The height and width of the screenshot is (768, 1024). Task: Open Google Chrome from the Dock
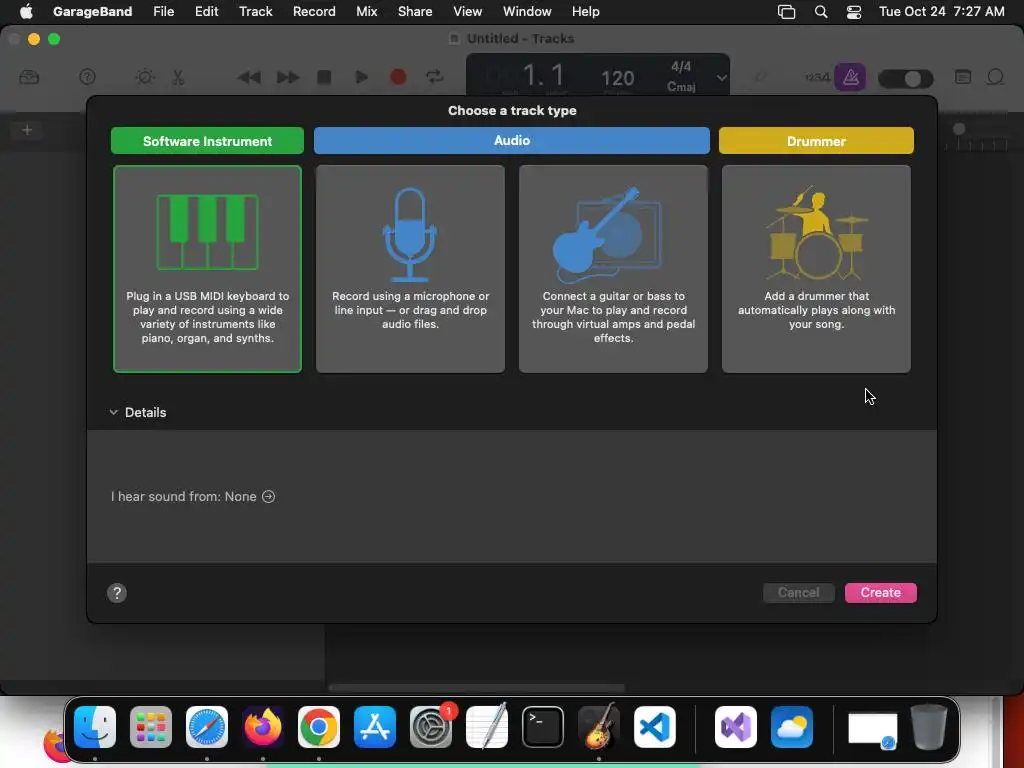tap(319, 727)
